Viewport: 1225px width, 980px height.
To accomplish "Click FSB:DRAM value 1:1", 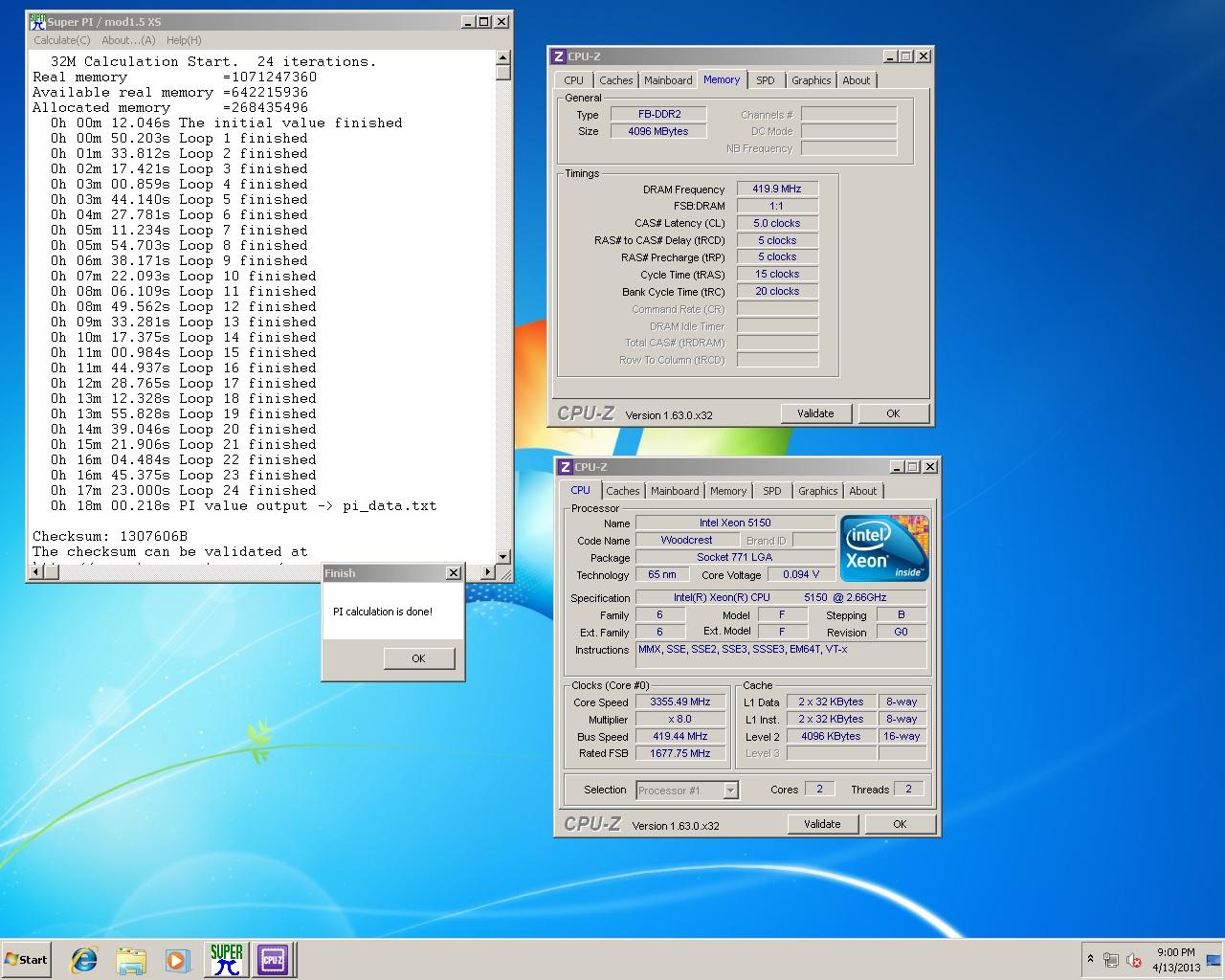I will [x=777, y=206].
